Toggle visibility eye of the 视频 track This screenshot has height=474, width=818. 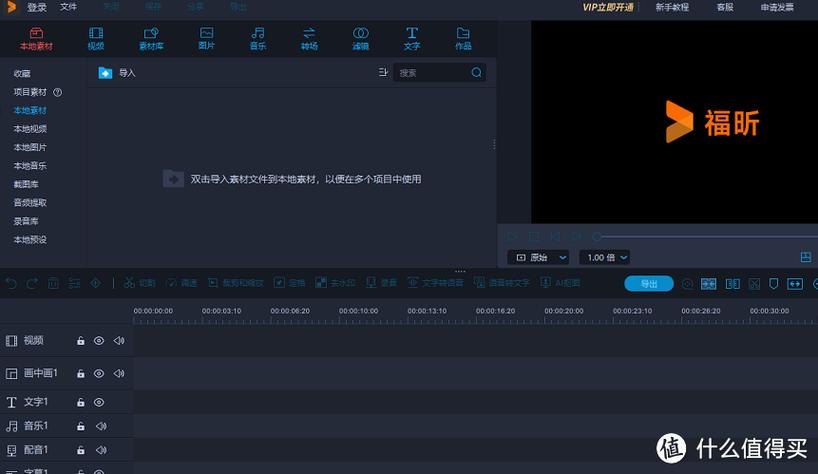coord(99,341)
